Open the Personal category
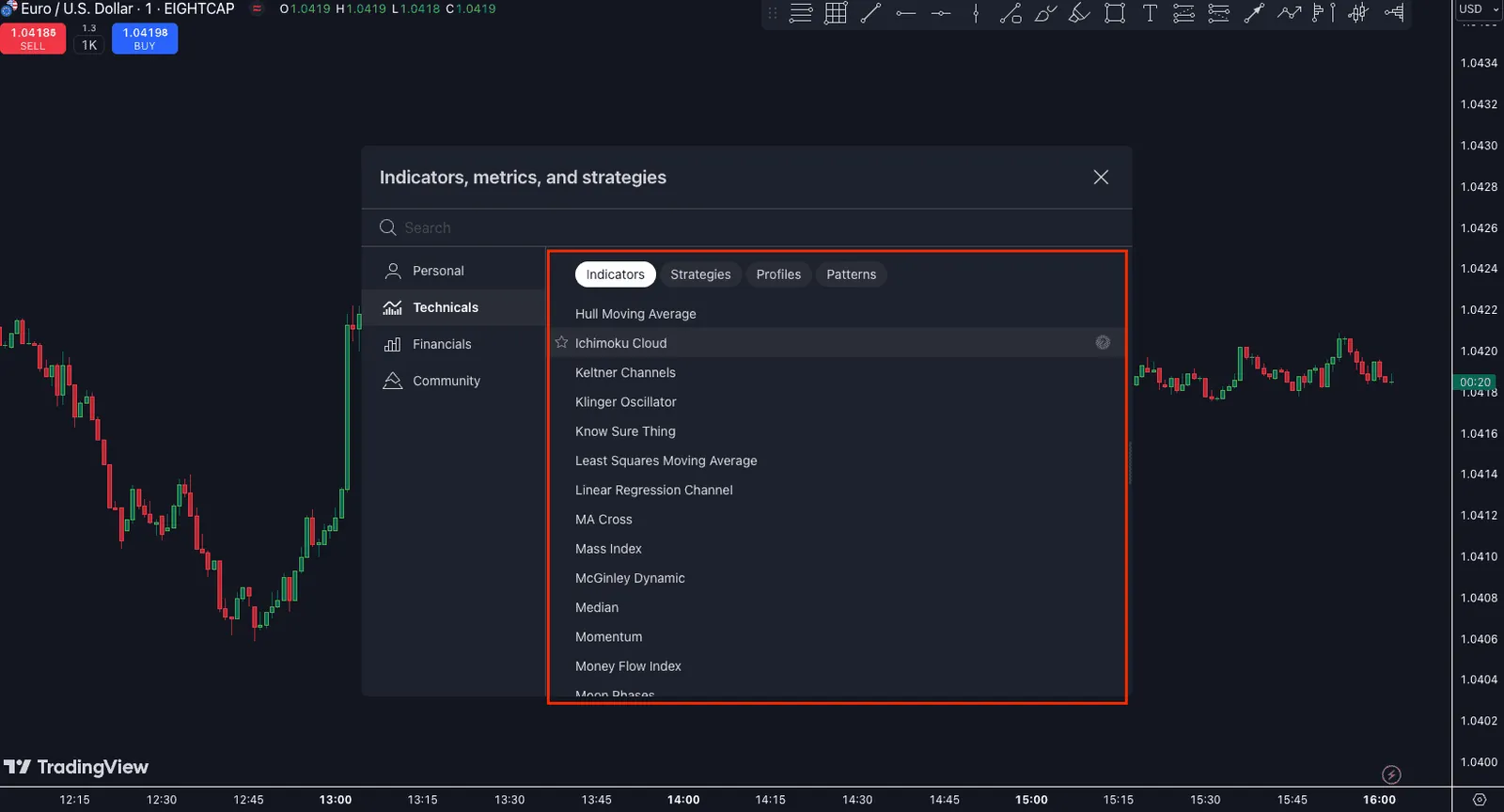The image size is (1504, 812). 454,271
